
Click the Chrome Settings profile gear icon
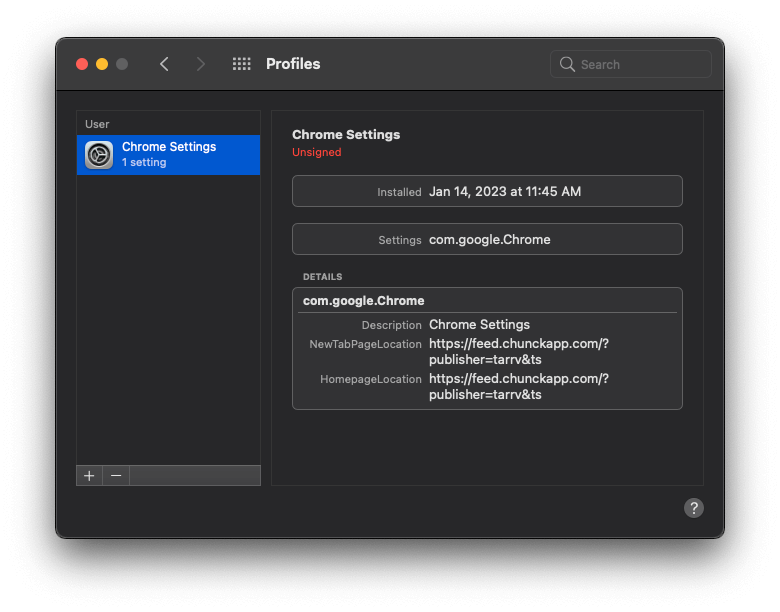click(99, 155)
